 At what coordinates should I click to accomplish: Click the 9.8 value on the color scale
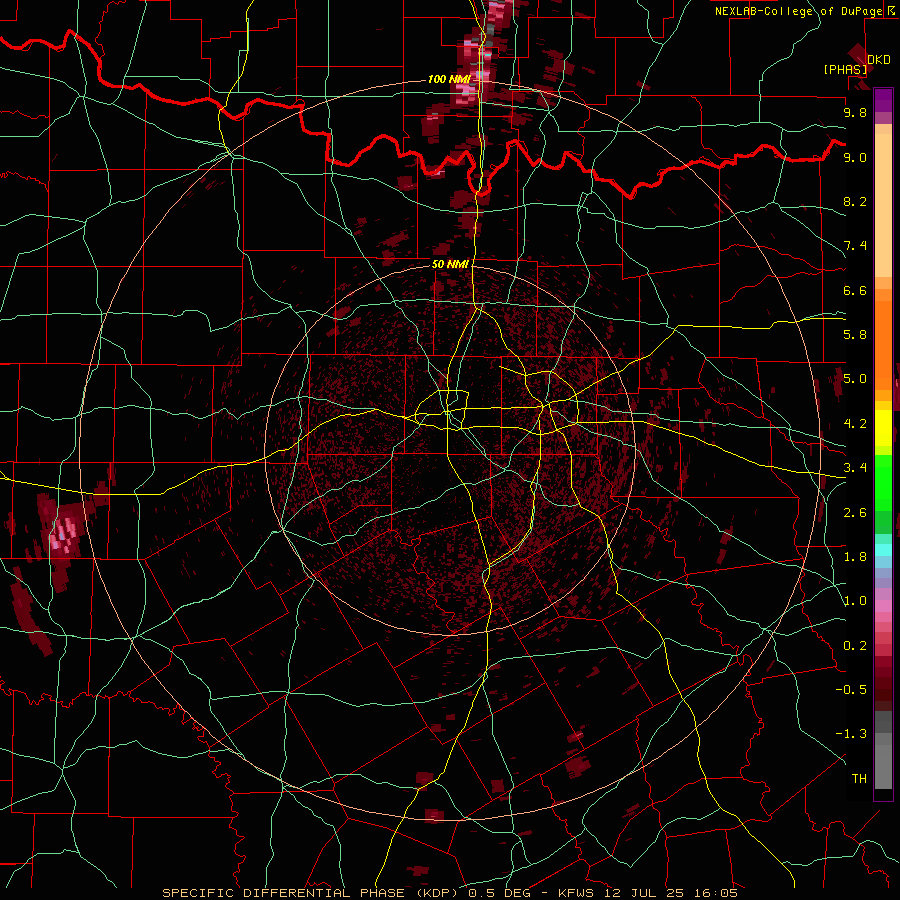[855, 112]
